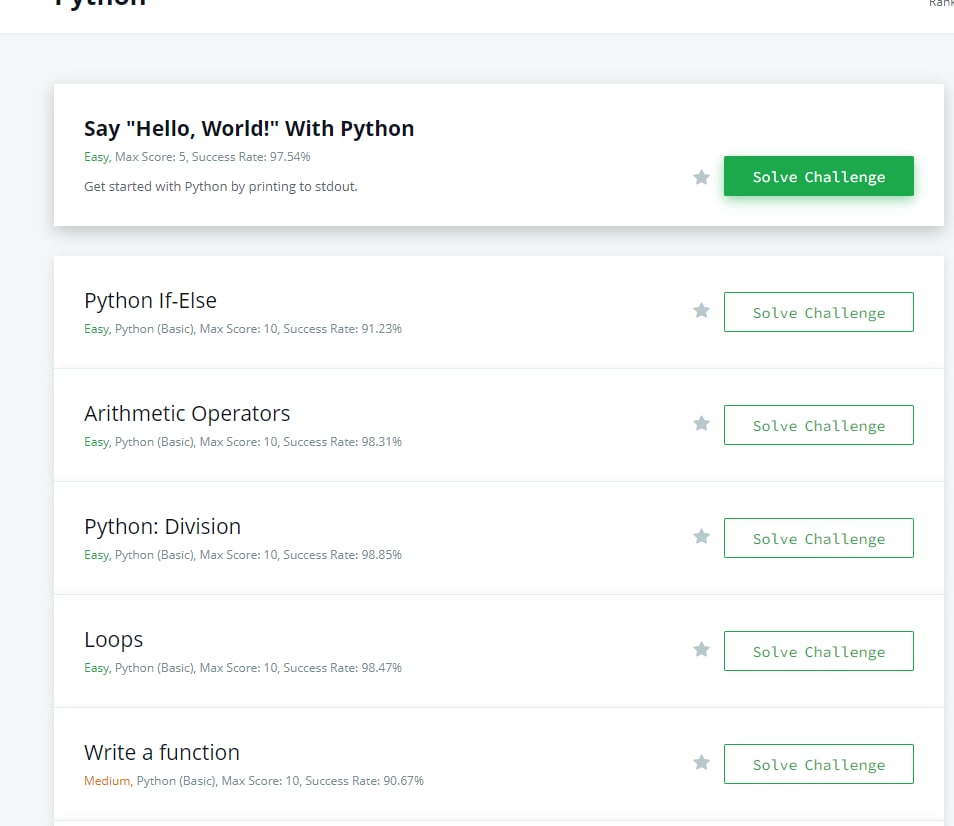
Task: Click the Python If-Else "Success Rate: 91.23%" line
Action: tap(243, 329)
